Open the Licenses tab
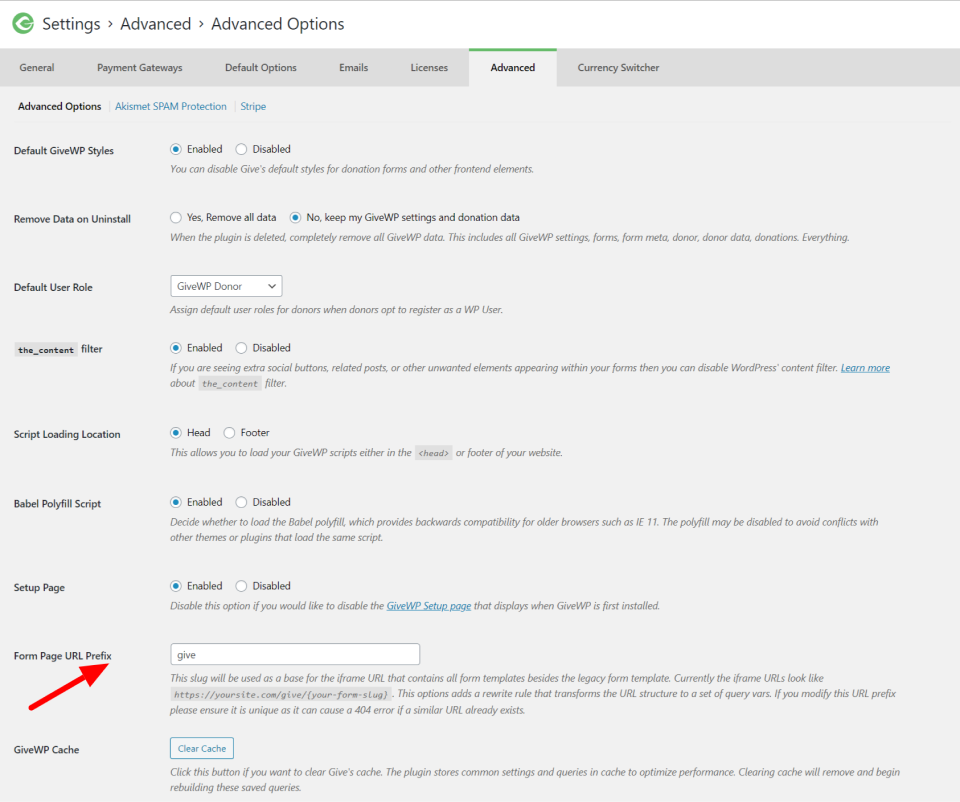Screen dimensions: 960x802 pyautogui.click(x=429, y=68)
